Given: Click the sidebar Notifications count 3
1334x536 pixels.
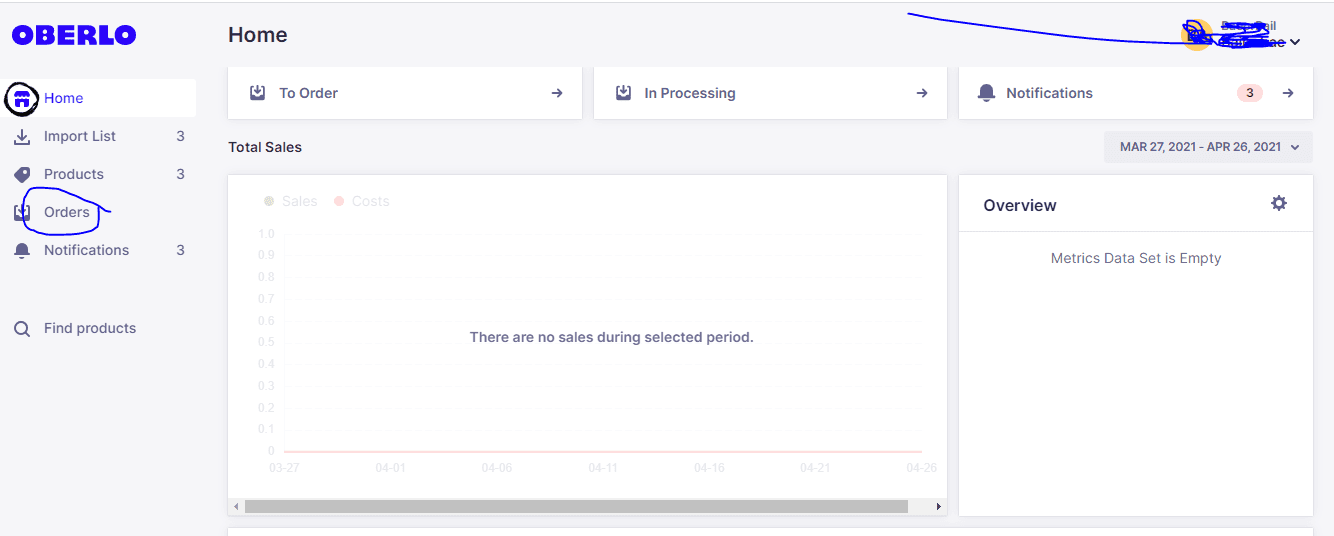Looking at the screenshot, I should pos(180,250).
